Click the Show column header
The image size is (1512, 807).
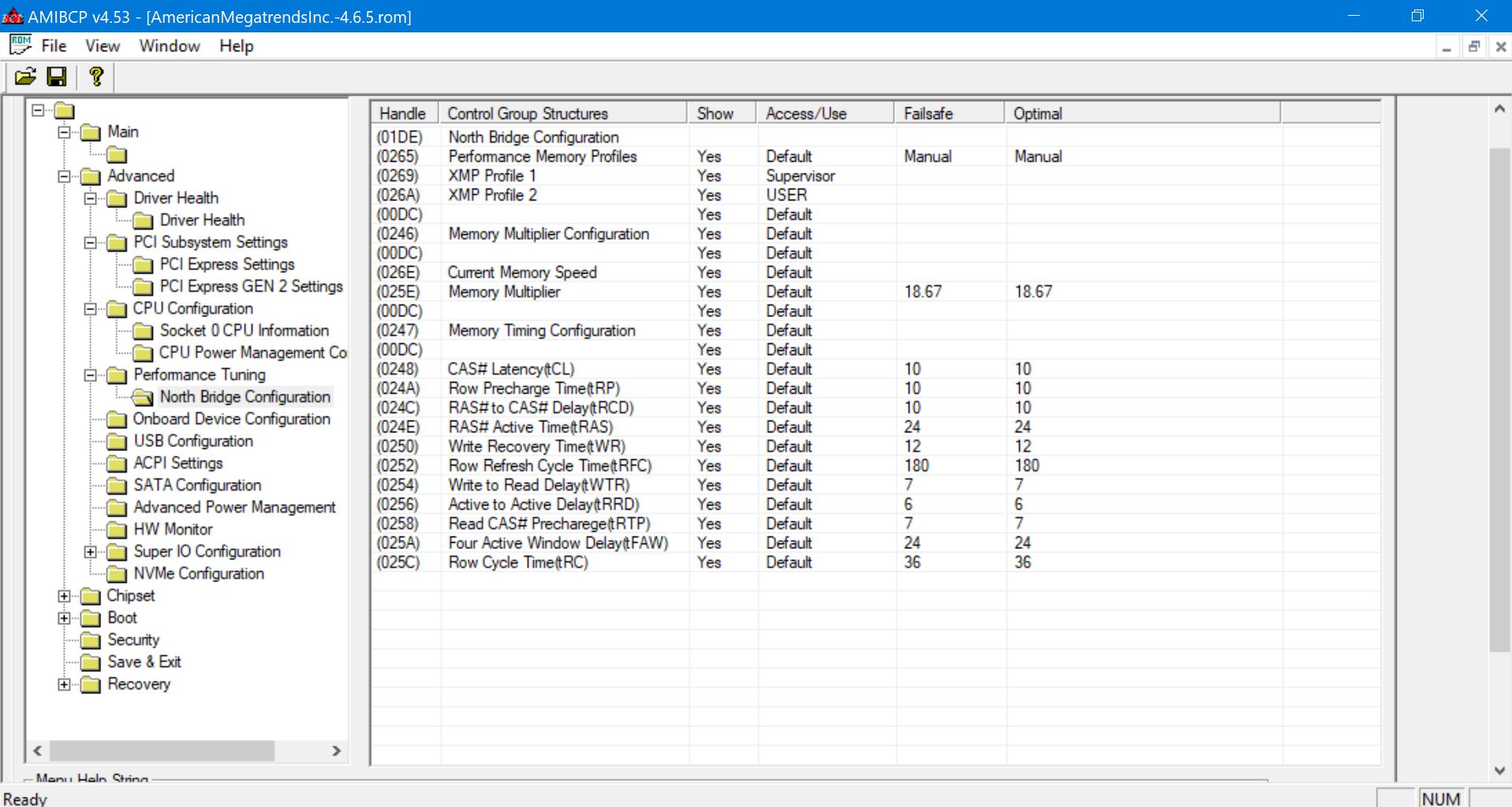[722, 113]
